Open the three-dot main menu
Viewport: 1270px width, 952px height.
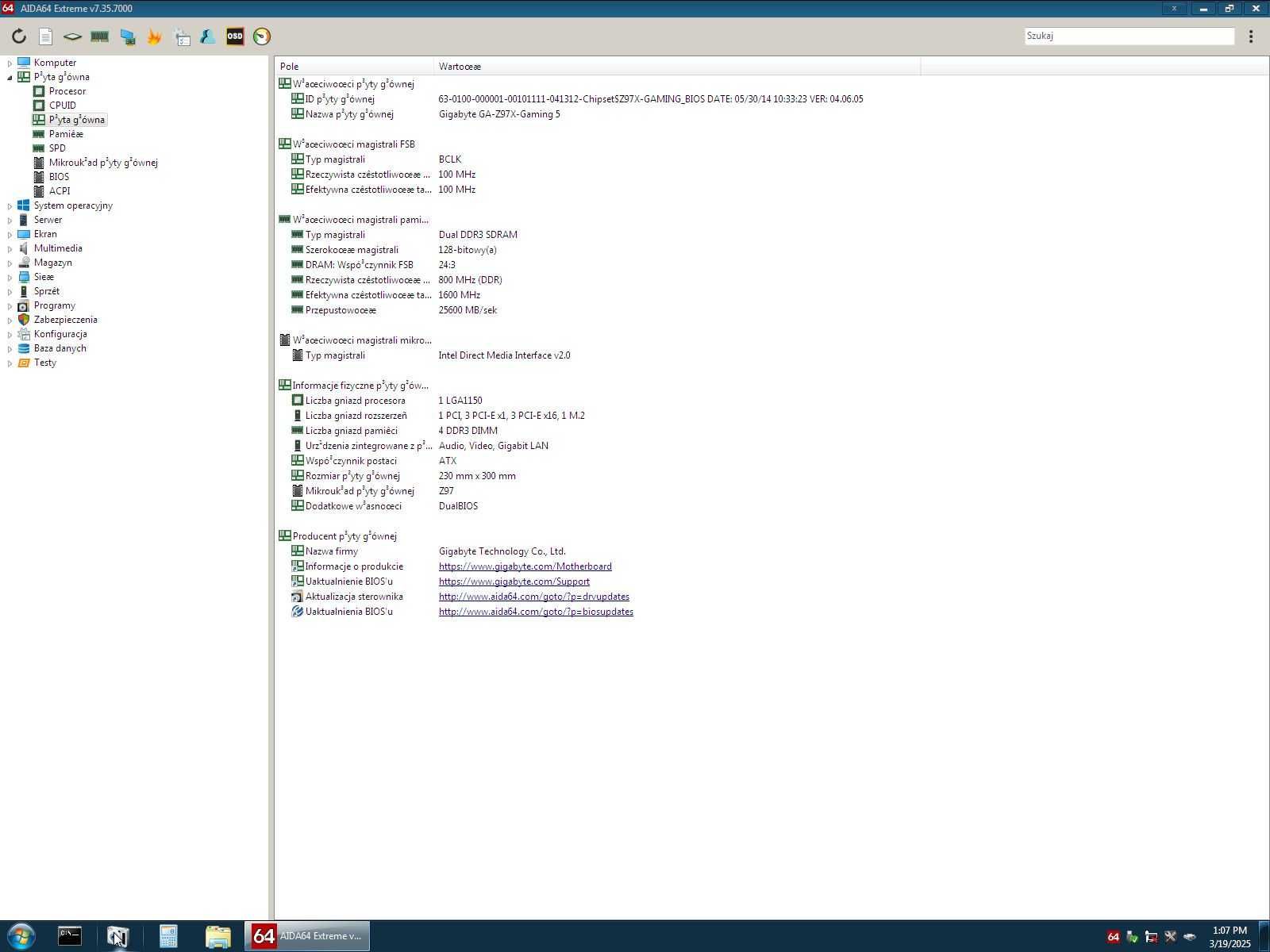click(x=1251, y=36)
